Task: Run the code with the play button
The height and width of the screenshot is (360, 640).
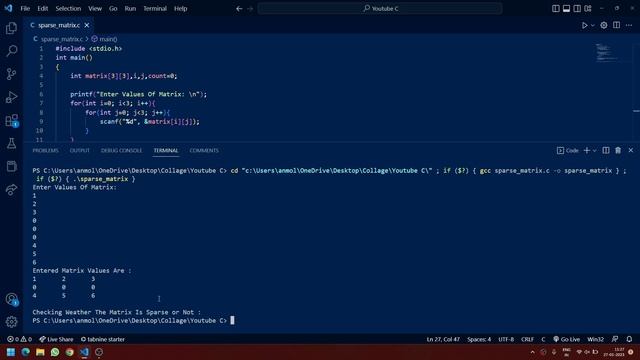Action: 584,25
